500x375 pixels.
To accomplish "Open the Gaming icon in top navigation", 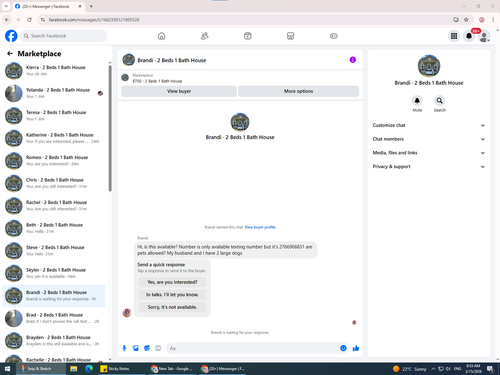I will pos(334,36).
